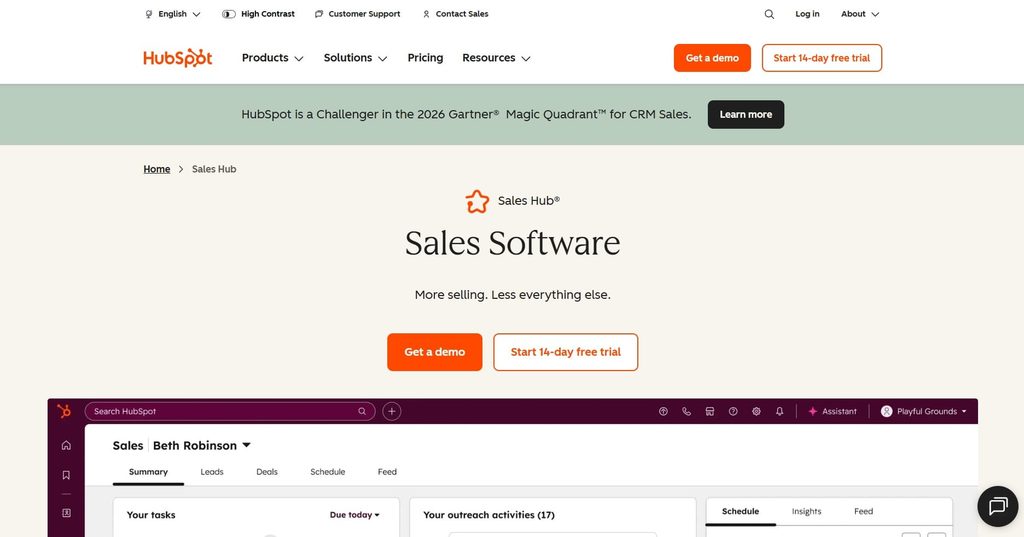Open the Pricing page
Screen dimensions: 1024x537
425,57
